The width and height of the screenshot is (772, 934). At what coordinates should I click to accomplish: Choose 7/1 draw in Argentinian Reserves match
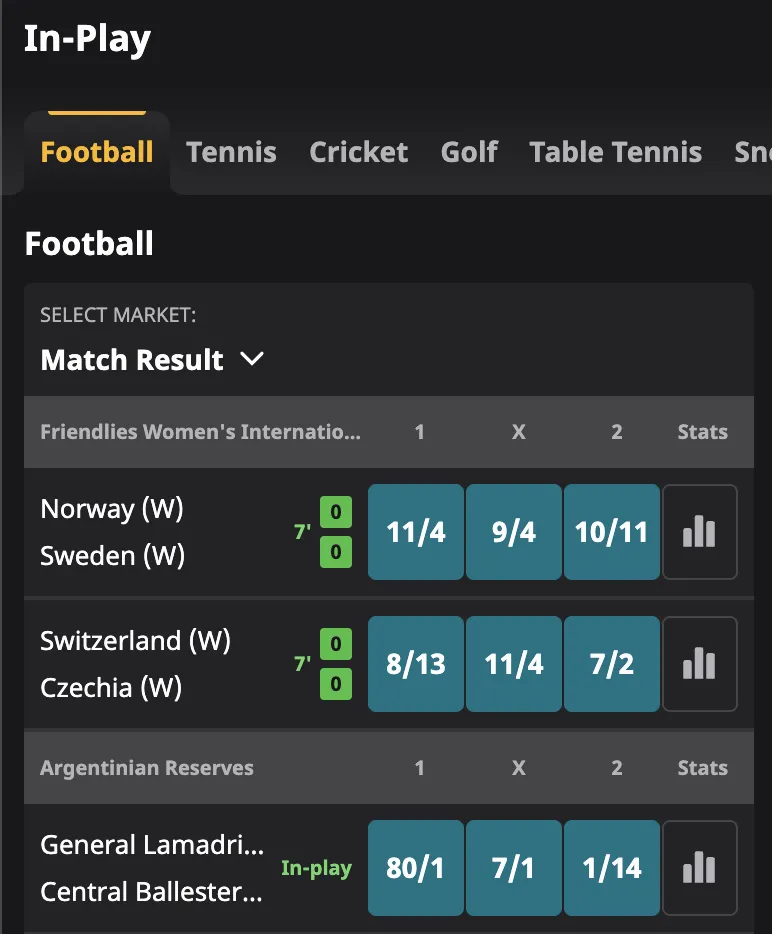[513, 867]
